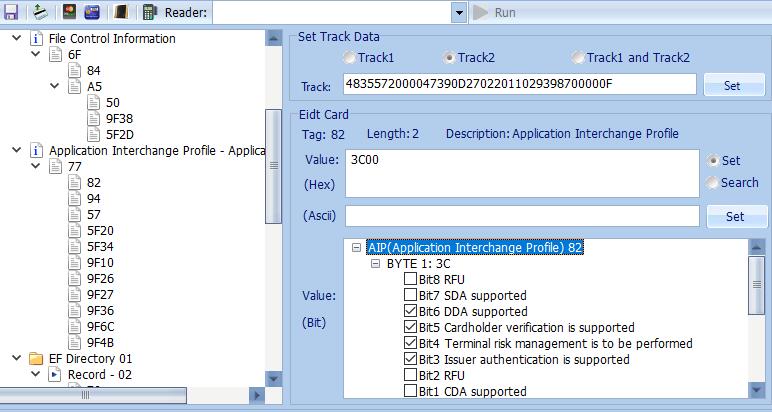Uncheck Bit5 Cardholder verification is supported
The height and width of the screenshot is (412, 772).
coord(411,328)
